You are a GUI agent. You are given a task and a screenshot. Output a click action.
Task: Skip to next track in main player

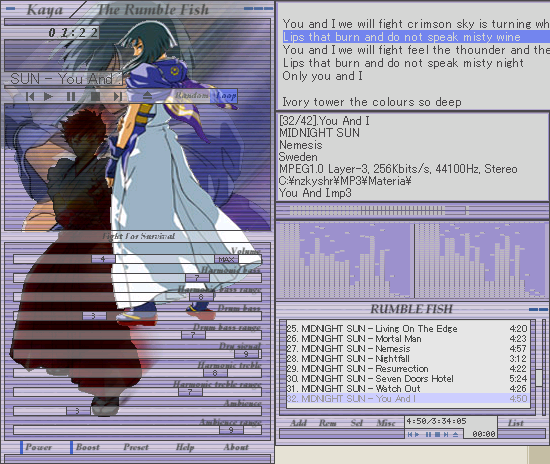click(x=118, y=96)
